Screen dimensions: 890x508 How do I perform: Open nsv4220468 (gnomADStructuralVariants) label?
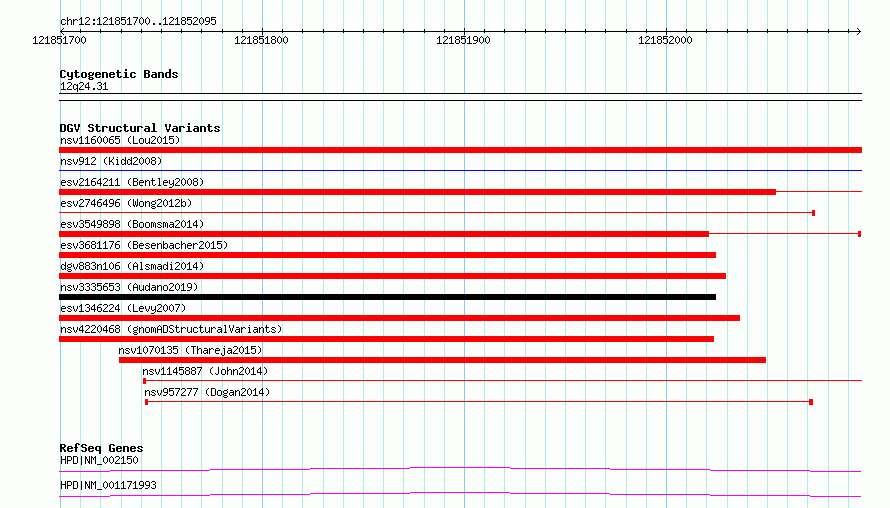pos(171,329)
